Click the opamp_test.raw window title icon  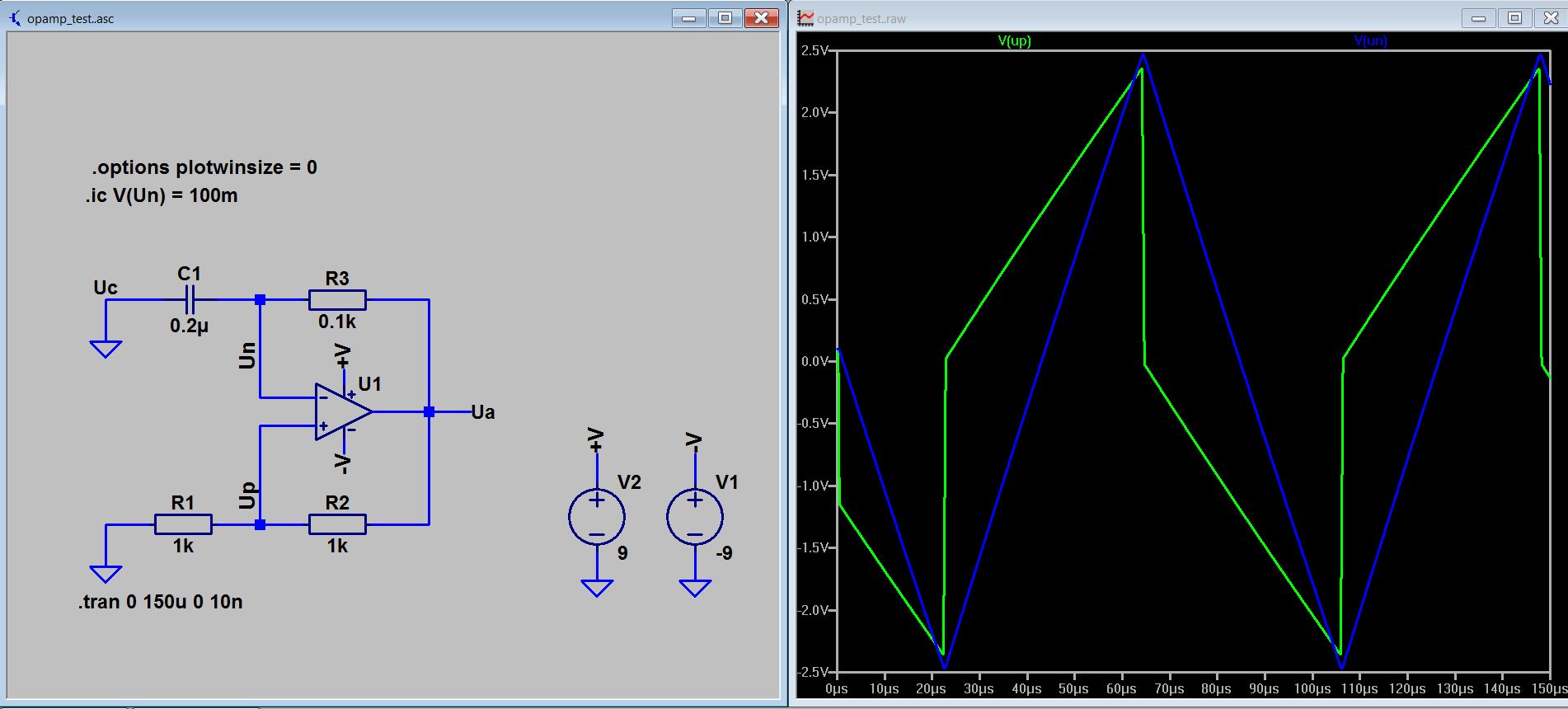[805, 18]
